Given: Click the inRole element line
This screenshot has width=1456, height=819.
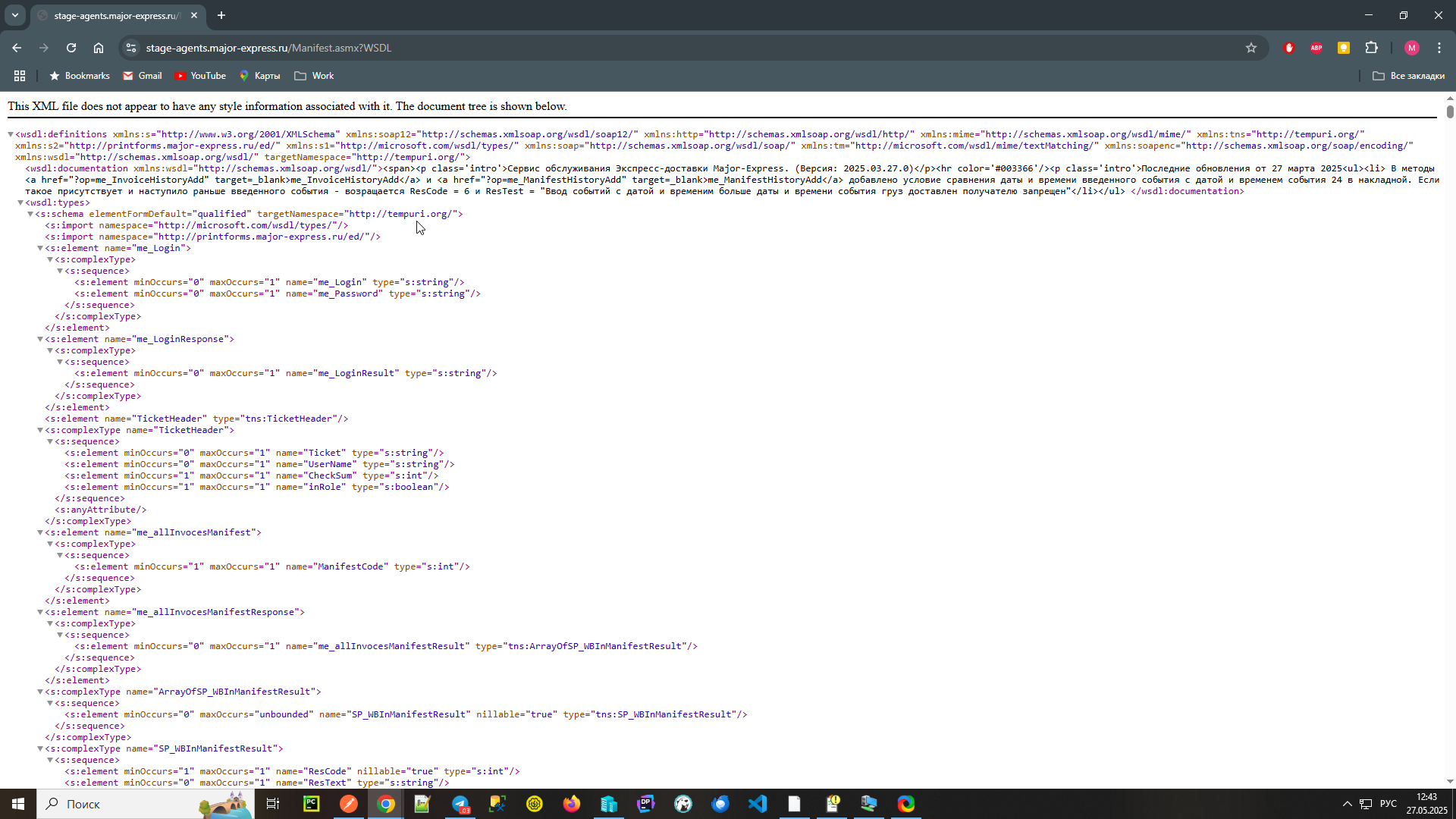Looking at the screenshot, I should point(257,487).
